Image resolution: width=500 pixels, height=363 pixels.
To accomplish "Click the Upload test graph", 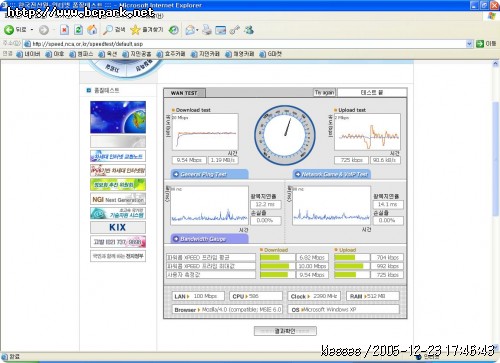I will coord(367,132).
